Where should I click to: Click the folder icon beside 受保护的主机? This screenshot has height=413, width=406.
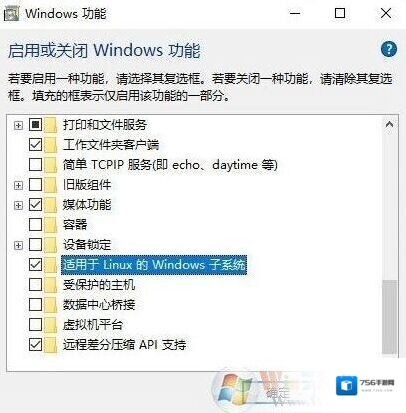[51, 285]
